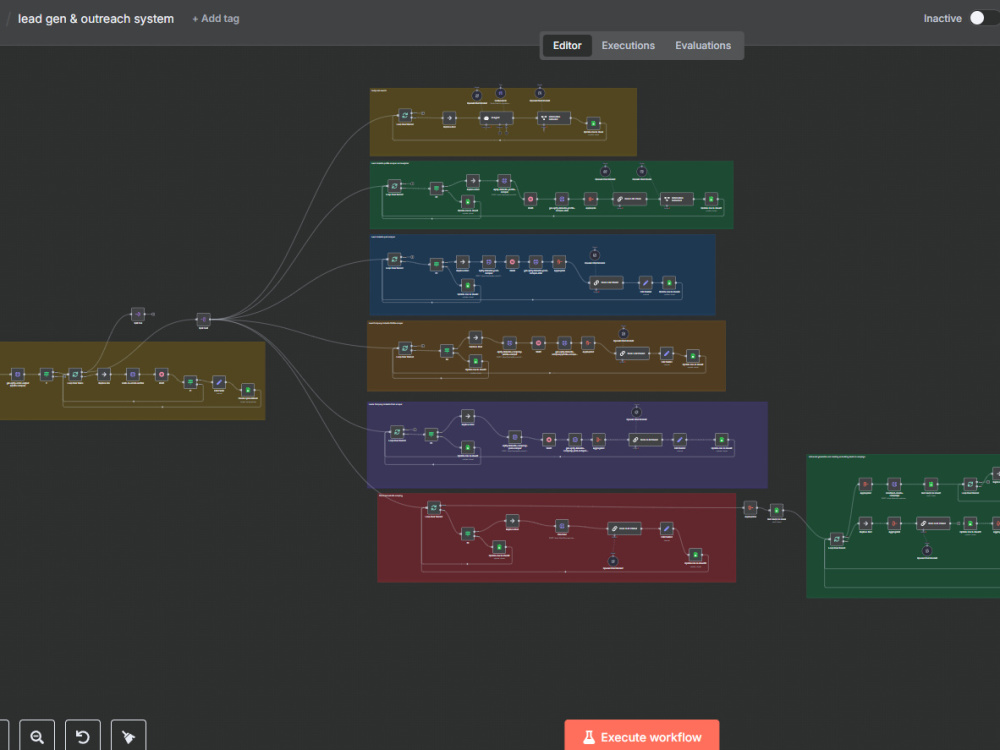Image resolution: width=1000 pixels, height=750 pixels.
Task: Select the pink Wait node in brown note
Action: point(538,343)
